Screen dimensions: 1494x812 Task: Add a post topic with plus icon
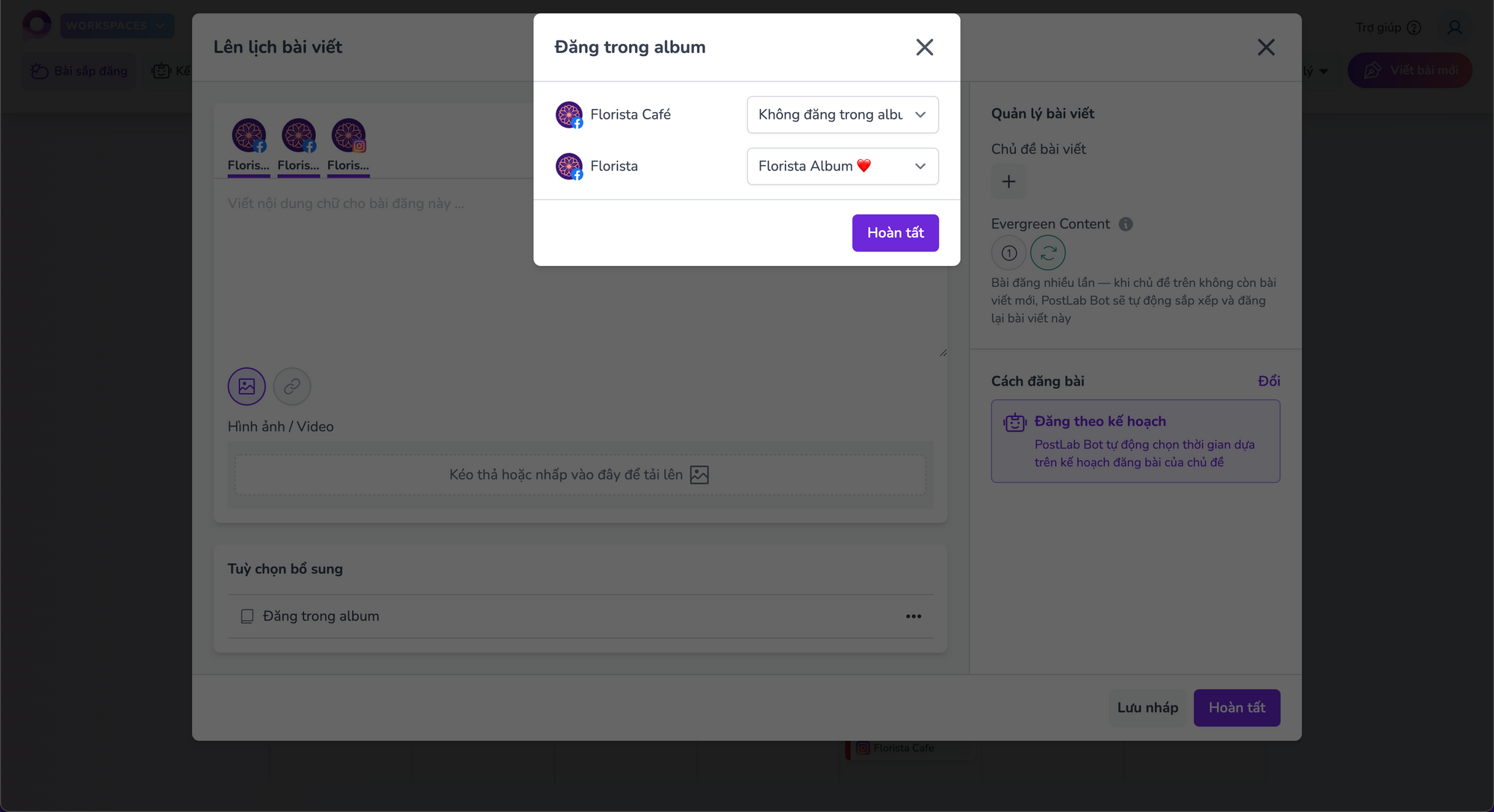(1008, 182)
